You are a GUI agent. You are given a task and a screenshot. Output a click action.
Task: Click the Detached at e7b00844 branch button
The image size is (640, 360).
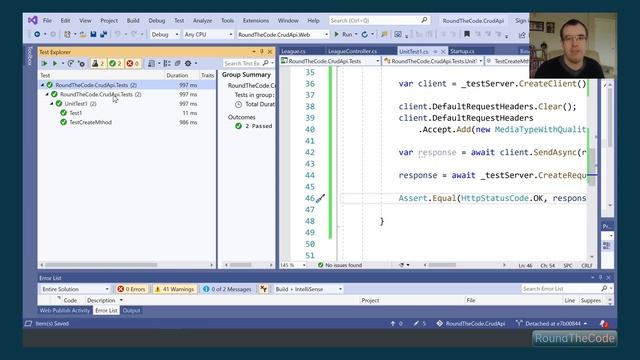click(551, 324)
